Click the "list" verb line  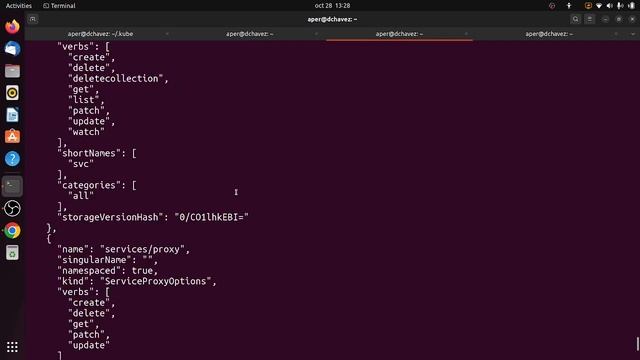[86, 100]
